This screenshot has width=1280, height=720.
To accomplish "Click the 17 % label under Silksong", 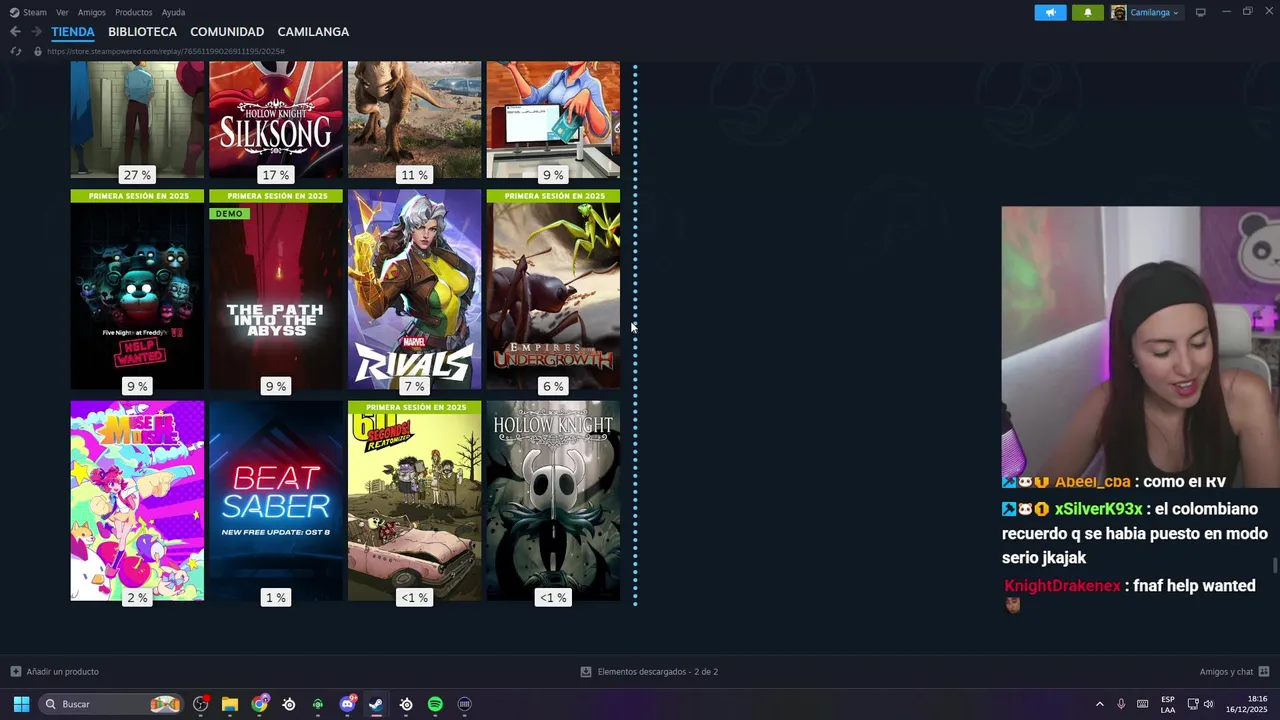I will click(x=276, y=175).
